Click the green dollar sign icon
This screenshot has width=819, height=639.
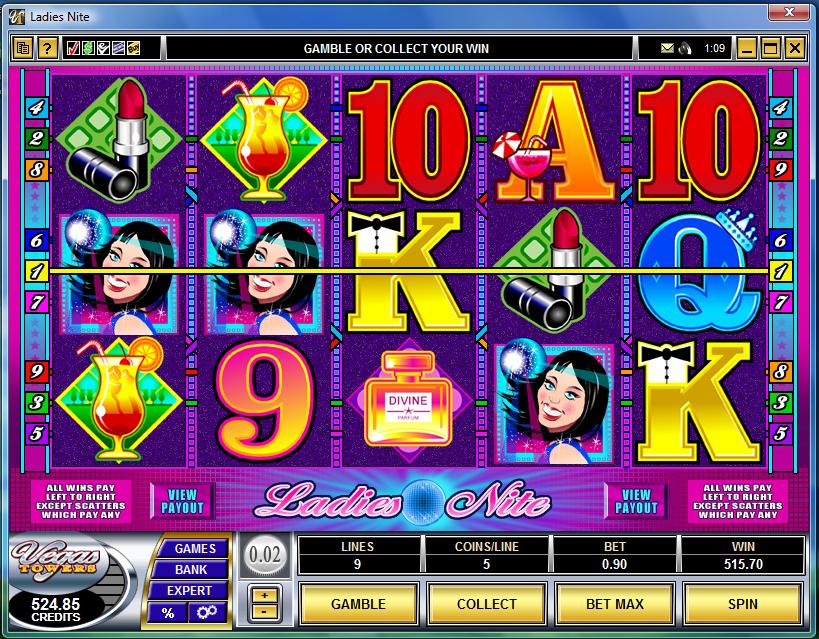88,49
